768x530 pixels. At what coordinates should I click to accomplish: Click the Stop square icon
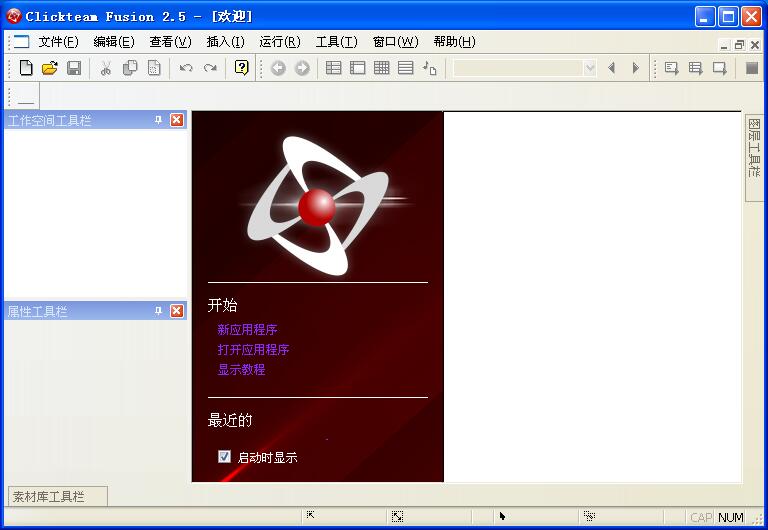tap(751, 68)
